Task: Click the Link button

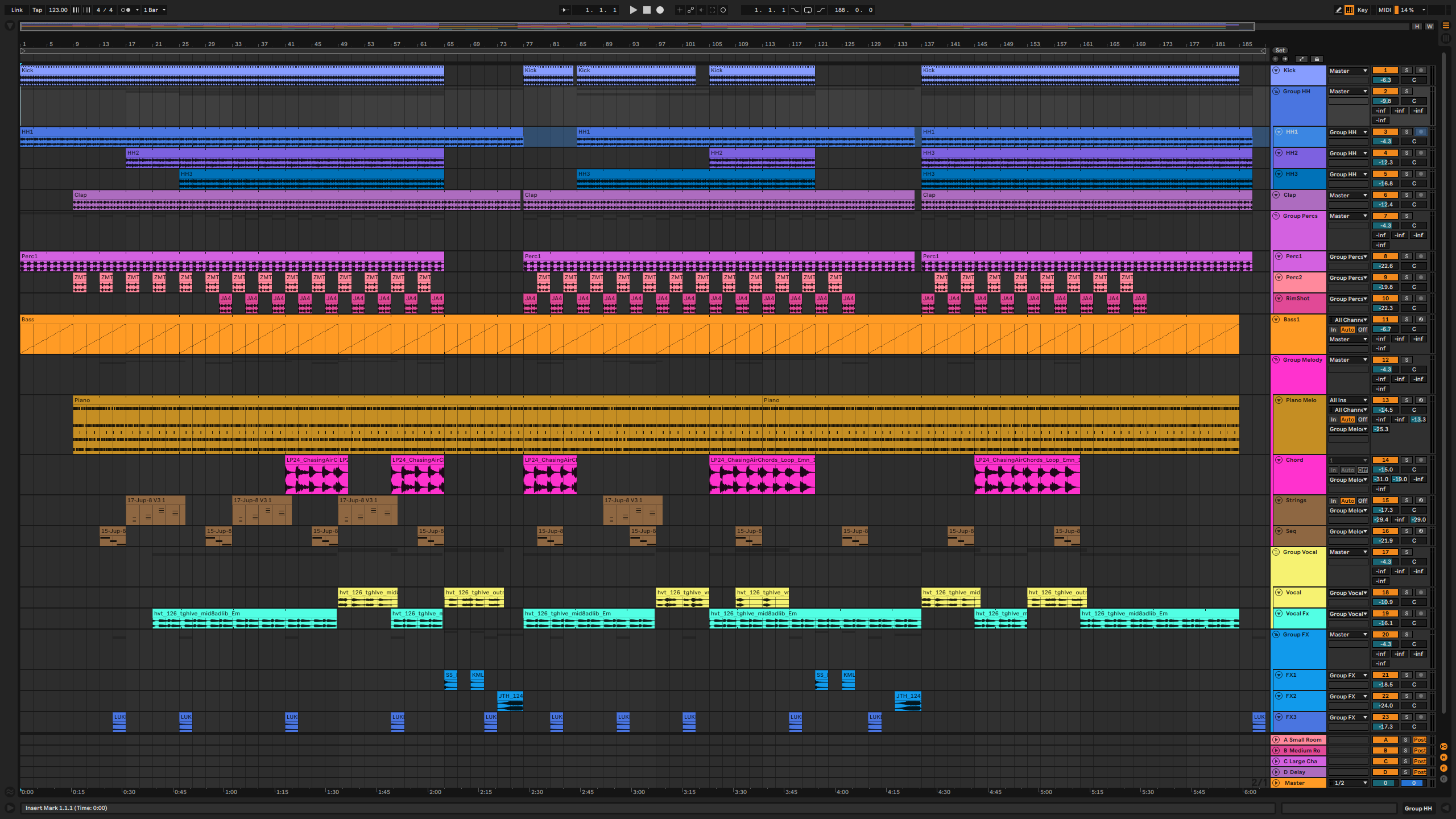Action: [x=17, y=10]
